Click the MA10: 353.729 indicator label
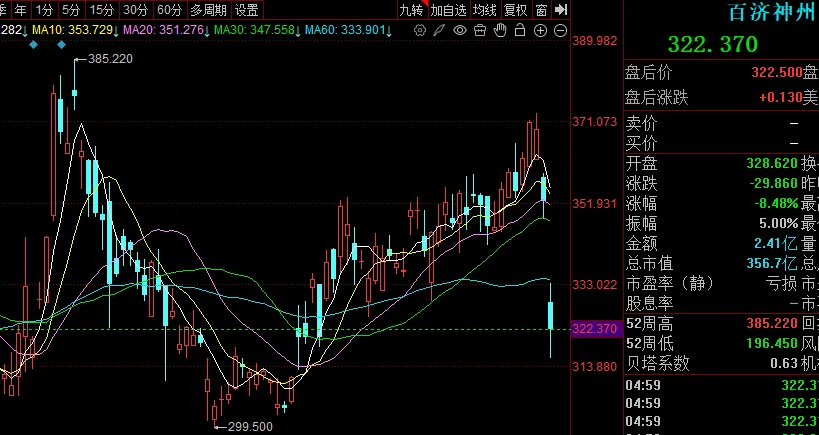The image size is (819, 435). pos(75,30)
